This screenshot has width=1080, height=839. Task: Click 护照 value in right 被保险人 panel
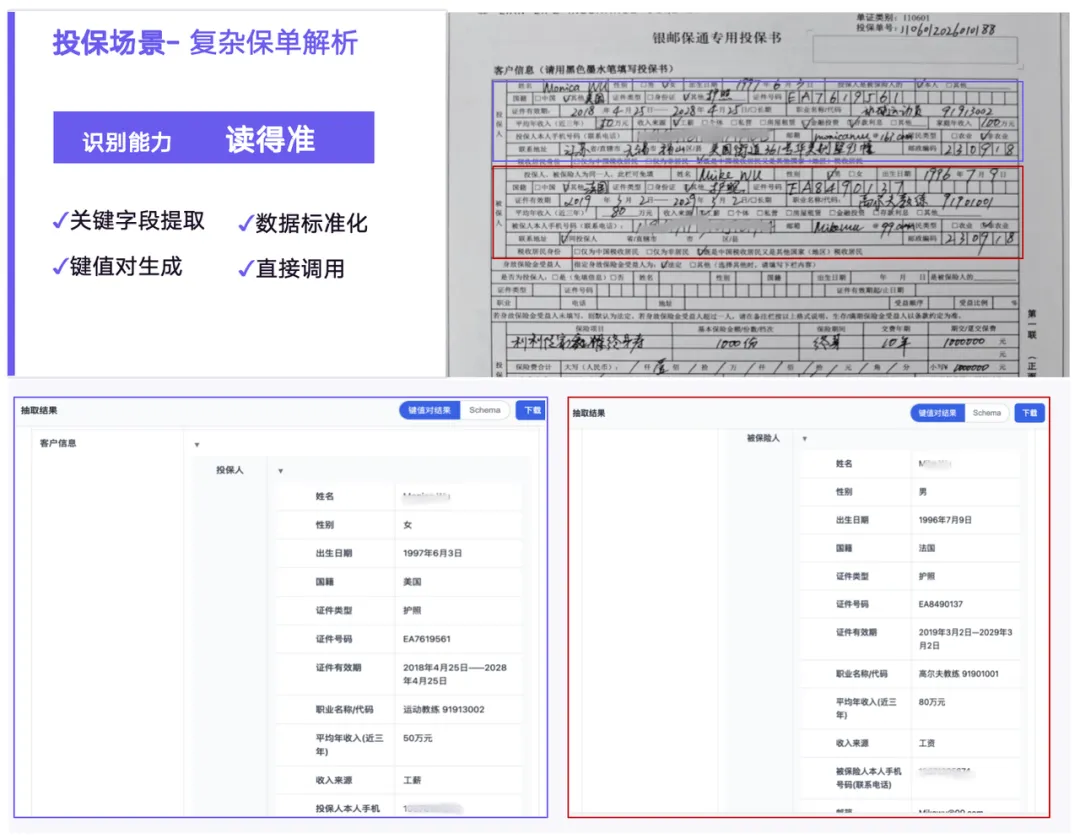coord(927,576)
